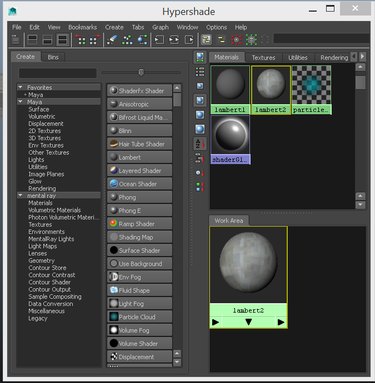
Task: Click the Show previous graph icon
Action: (x=81, y=40)
